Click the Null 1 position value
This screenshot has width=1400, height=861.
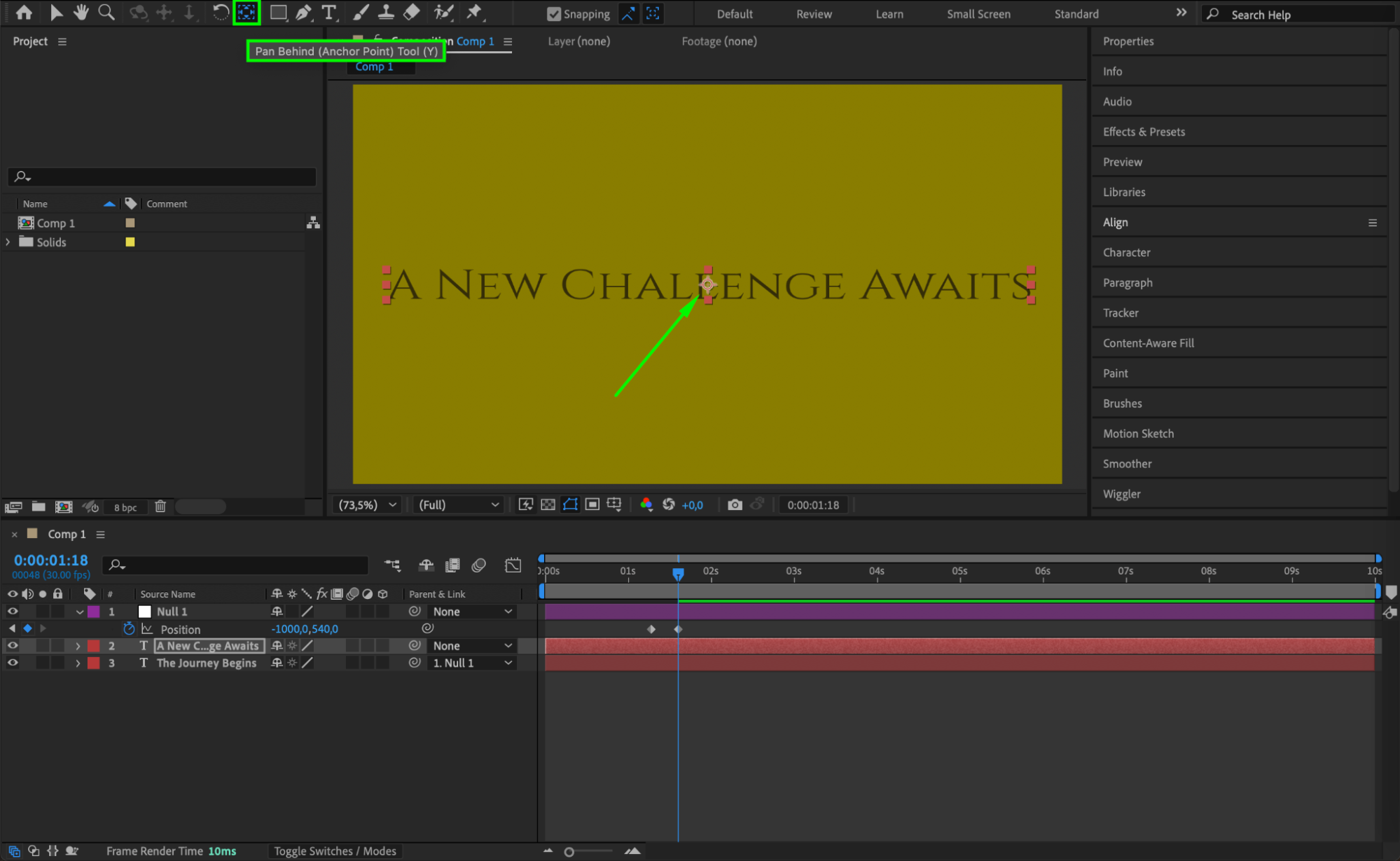tap(304, 629)
